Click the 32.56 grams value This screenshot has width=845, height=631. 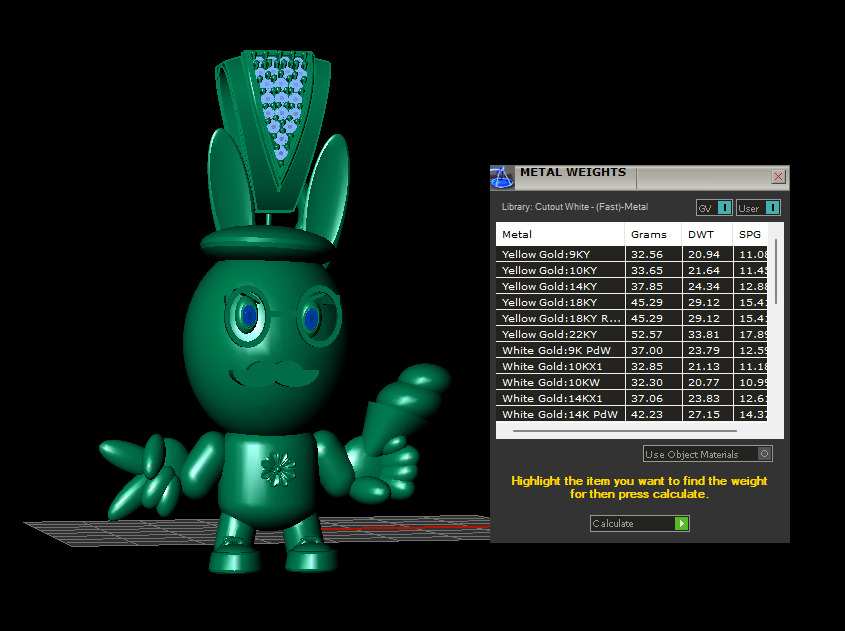point(647,254)
